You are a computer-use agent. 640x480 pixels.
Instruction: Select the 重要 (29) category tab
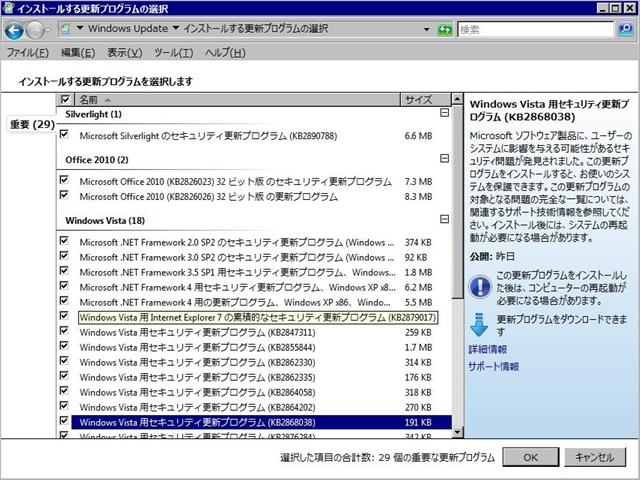click(x=32, y=124)
